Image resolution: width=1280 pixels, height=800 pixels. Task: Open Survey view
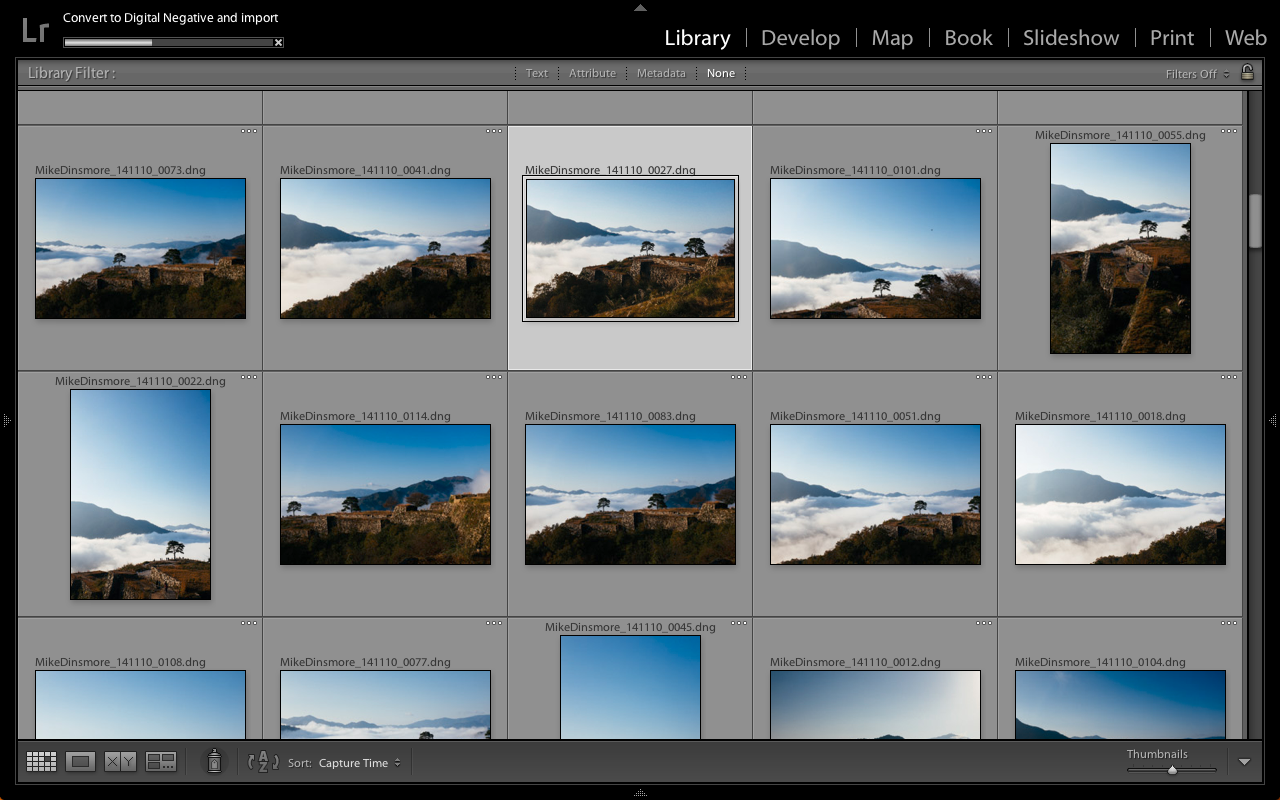161,762
